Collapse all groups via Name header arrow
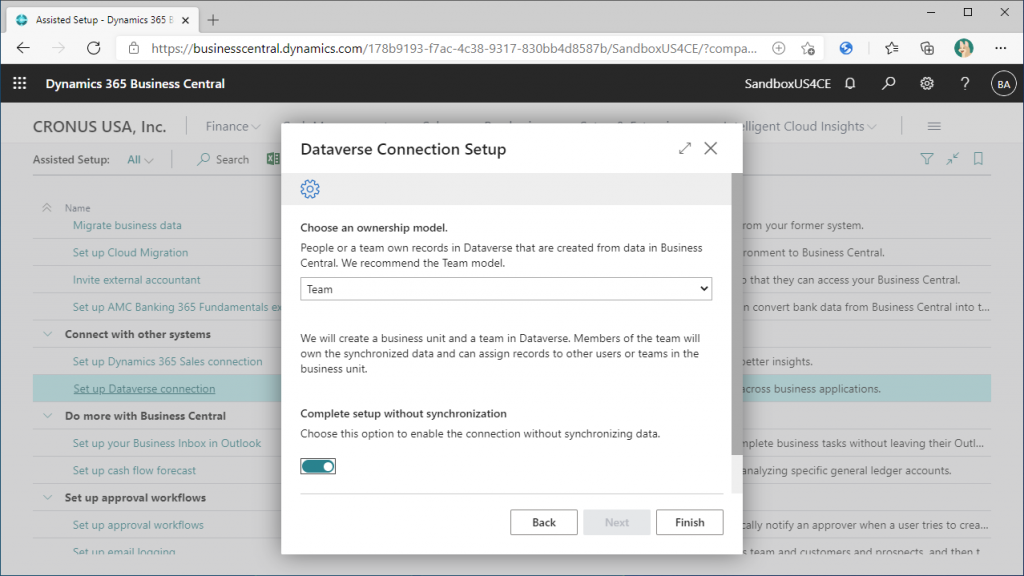Screen dimensions: 1024x576 pos(46,208)
